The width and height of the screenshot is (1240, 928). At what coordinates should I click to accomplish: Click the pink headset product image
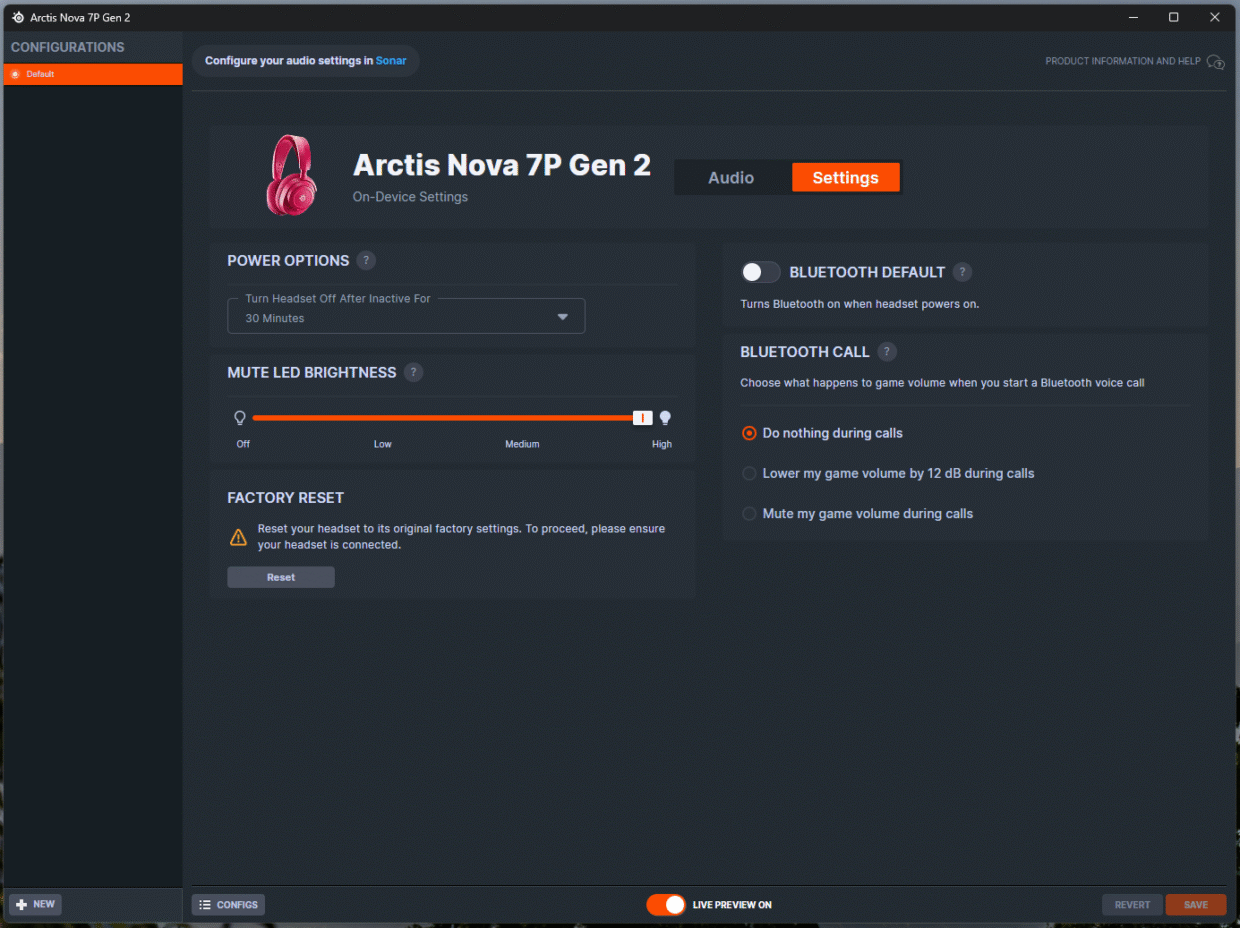291,176
